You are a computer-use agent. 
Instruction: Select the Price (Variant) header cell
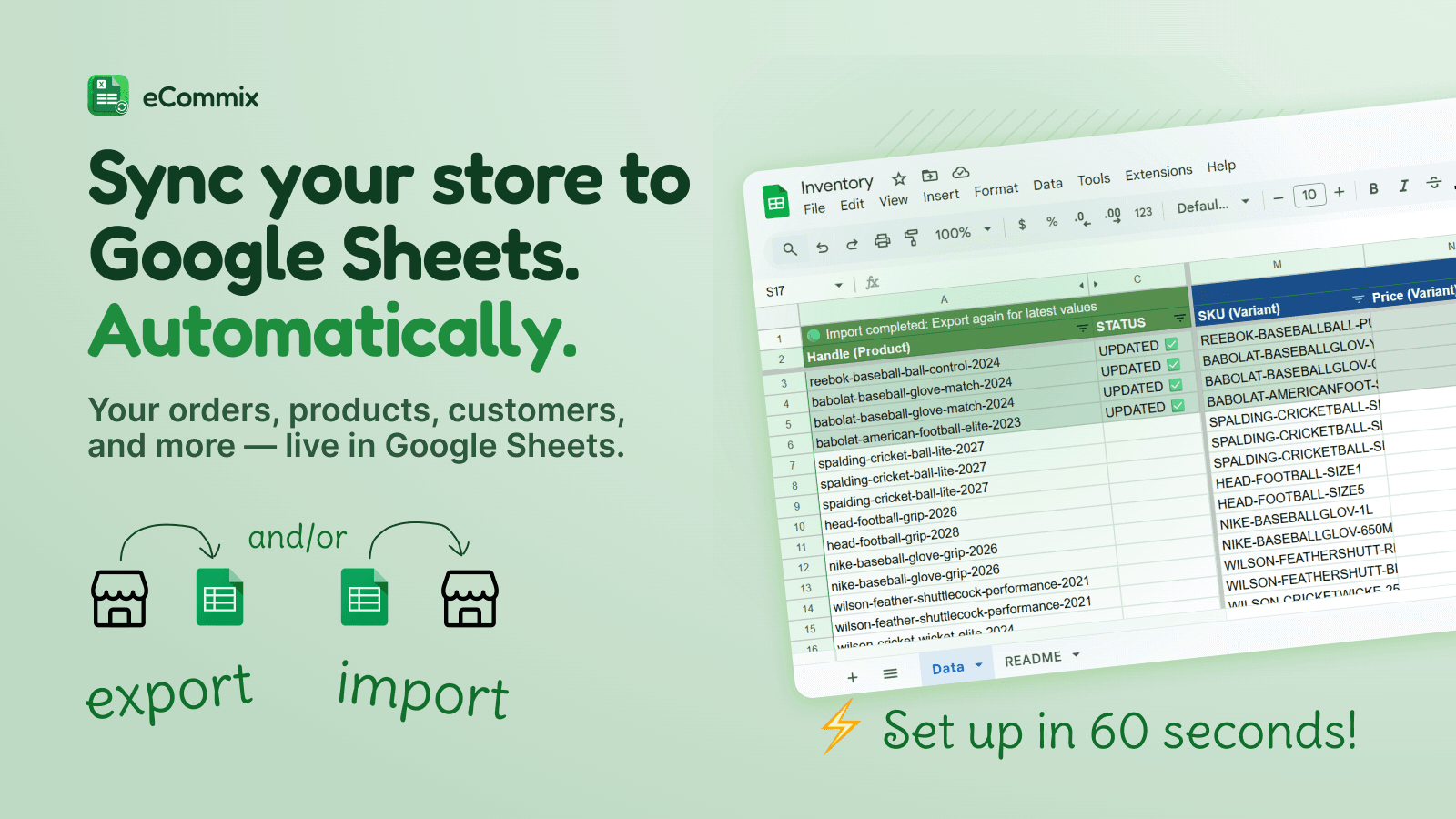tap(1416, 294)
